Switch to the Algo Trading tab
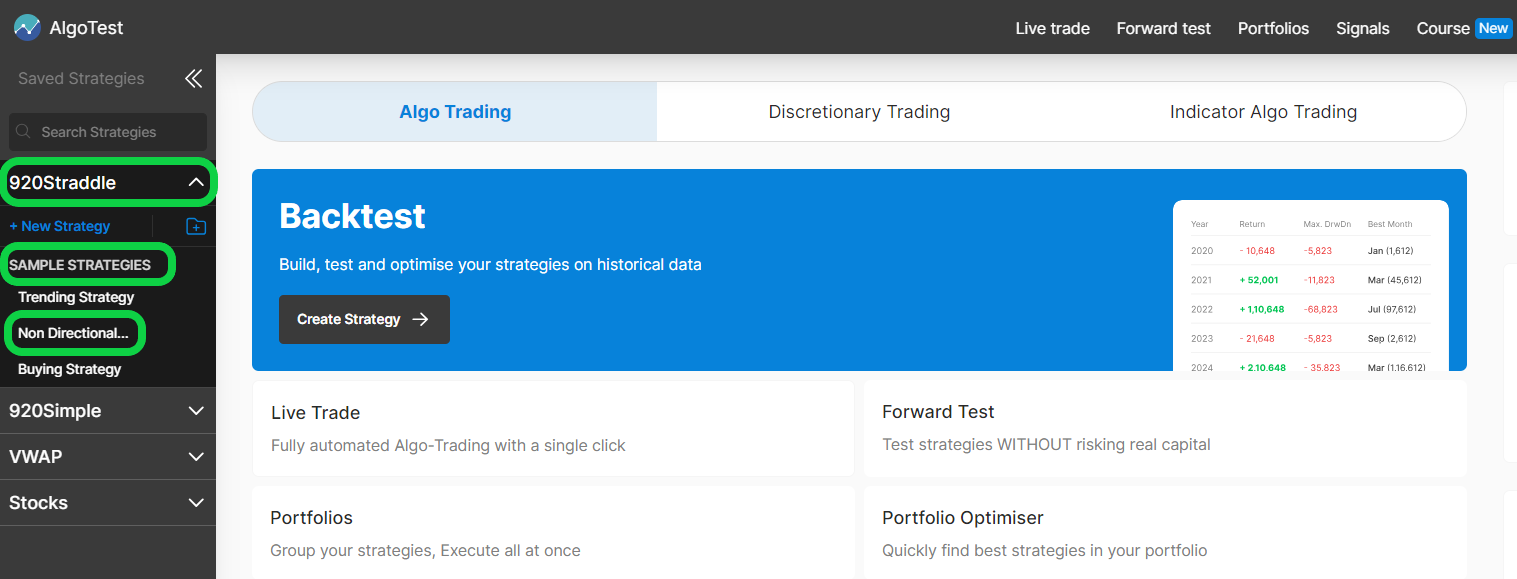The image size is (1517, 579). click(455, 112)
